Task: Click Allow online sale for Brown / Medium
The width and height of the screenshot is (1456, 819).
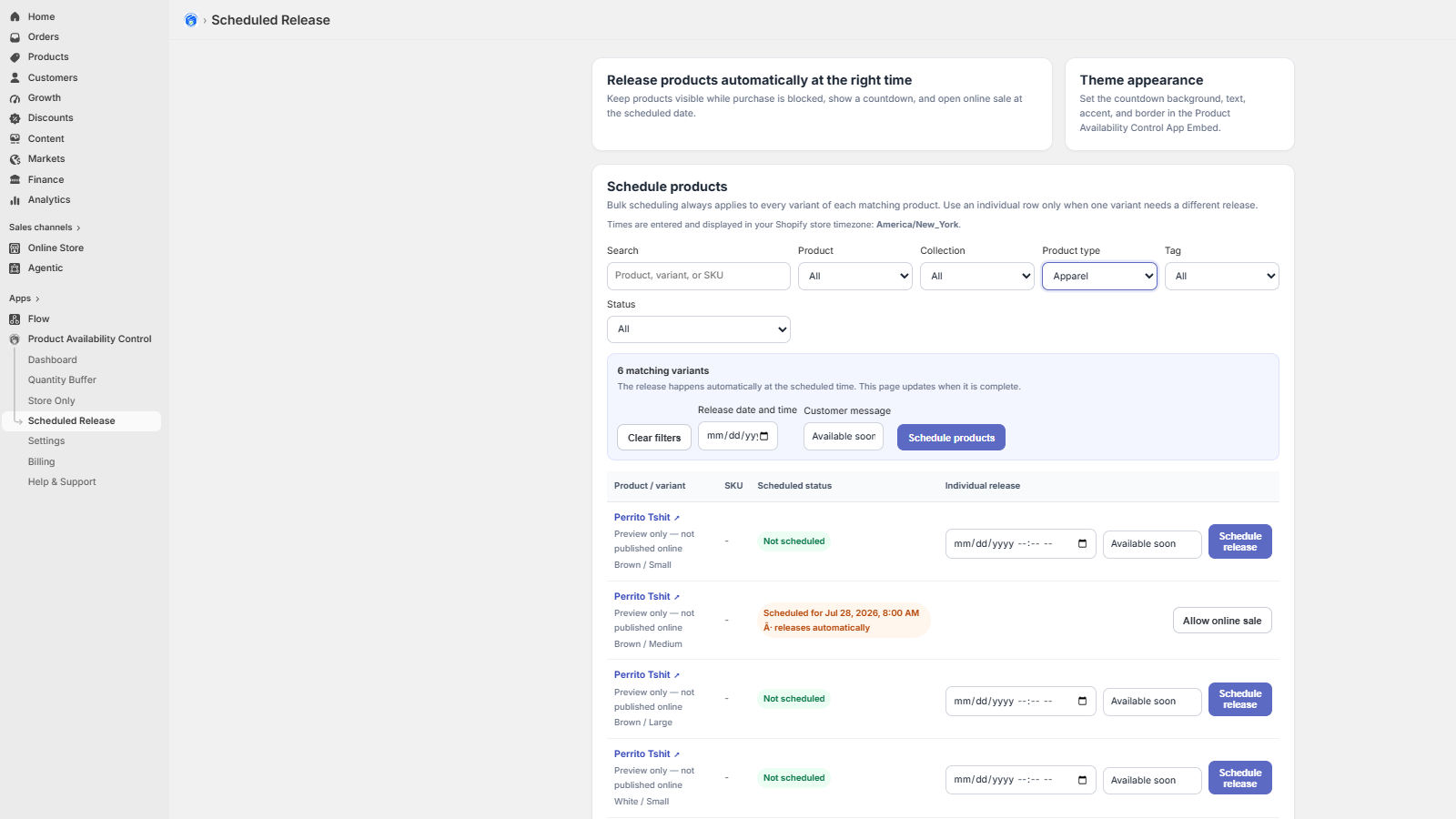Action: [x=1222, y=621]
